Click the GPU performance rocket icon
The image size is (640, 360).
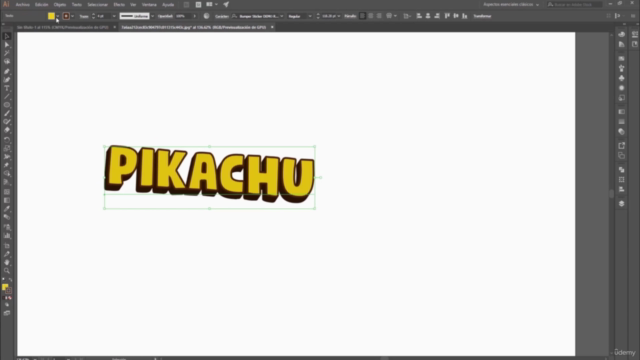tap(226, 4)
